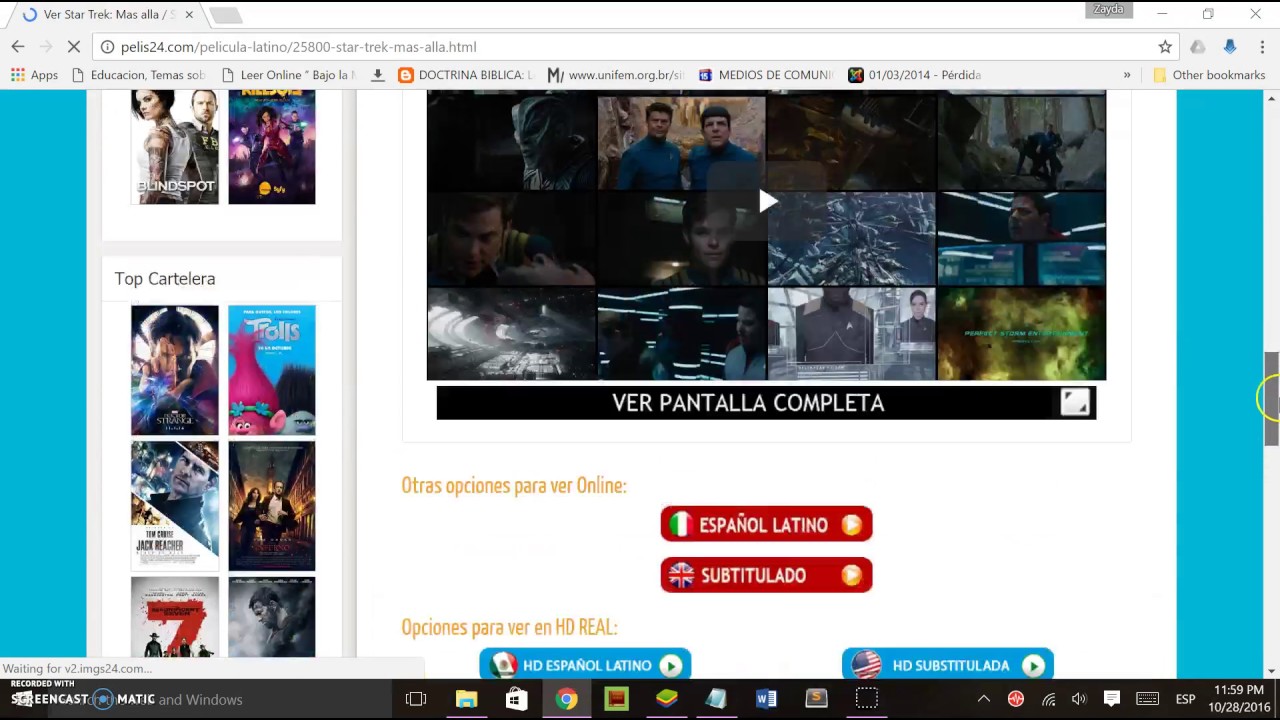
Task: Open the MEDIOS DE COMUNI bookmark
Action: [x=766, y=75]
